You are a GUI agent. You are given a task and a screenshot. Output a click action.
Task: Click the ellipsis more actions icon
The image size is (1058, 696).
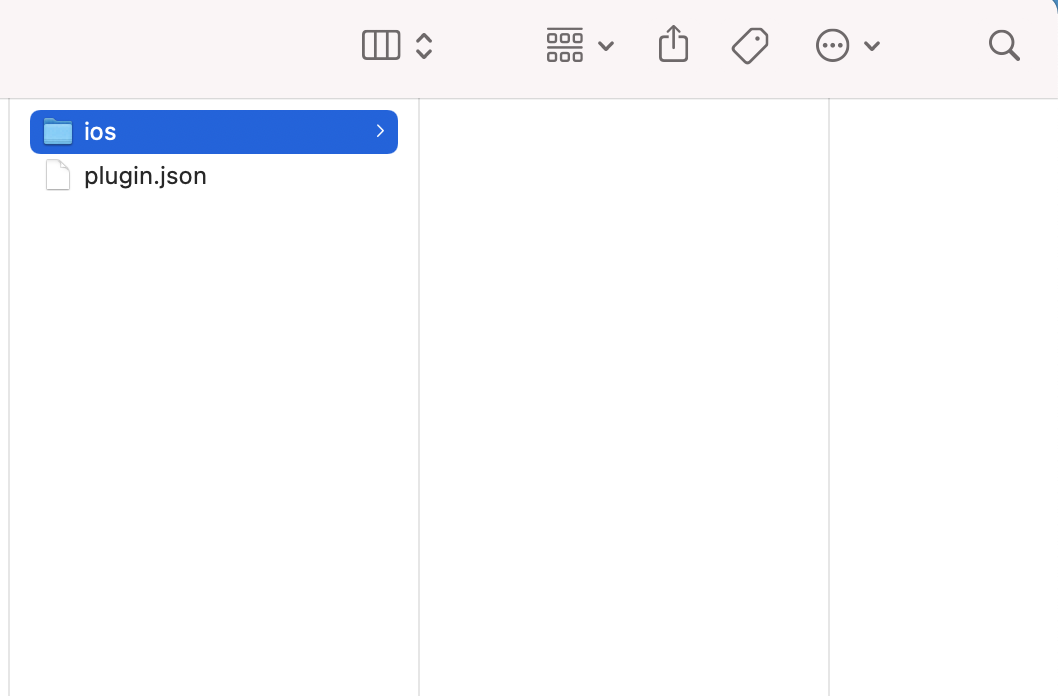pos(833,46)
